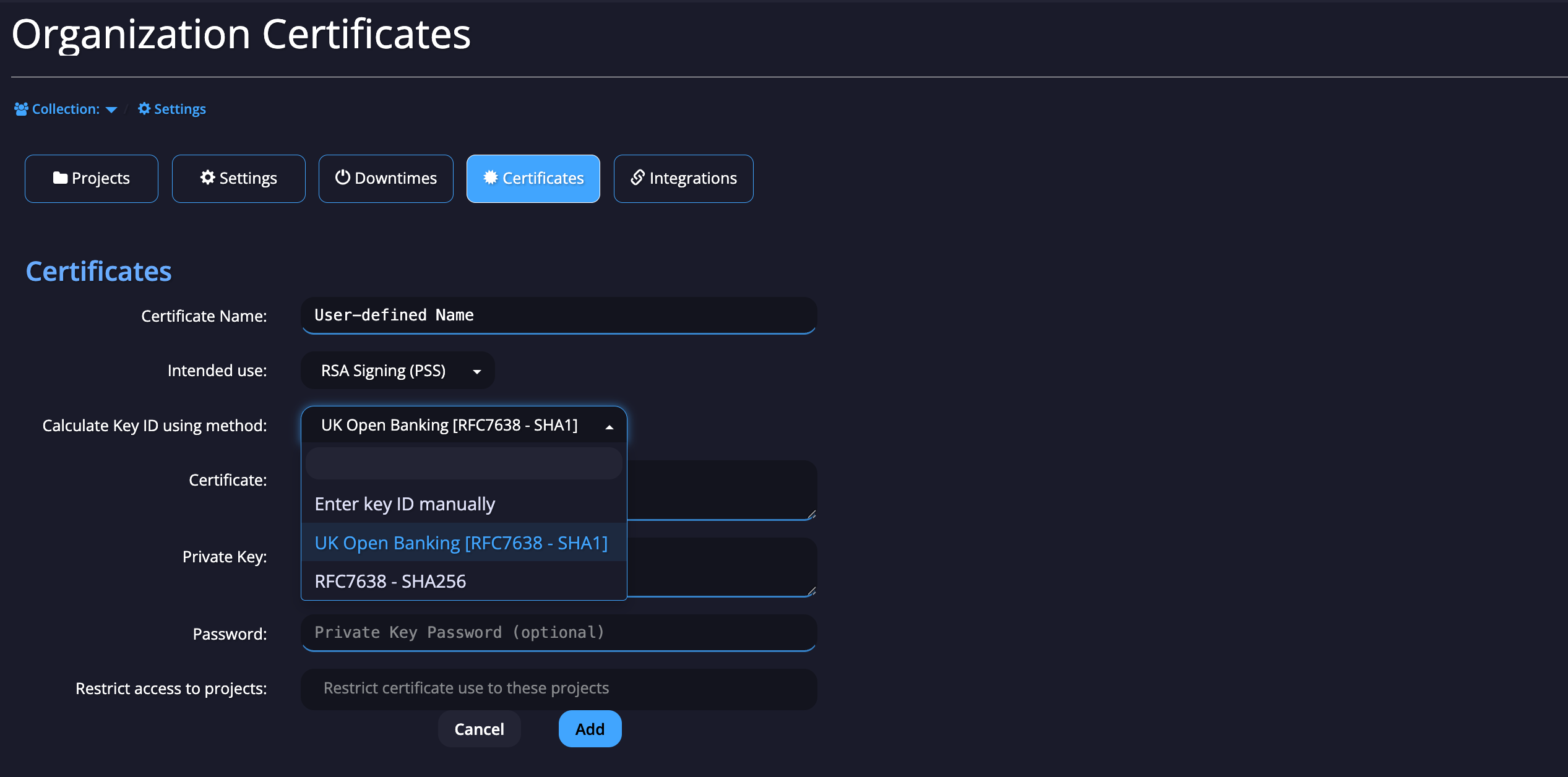Click the Certificate Name input field
The width and height of the screenshot is (1568, 777).
pyautogui.click(x=558, y=315)
